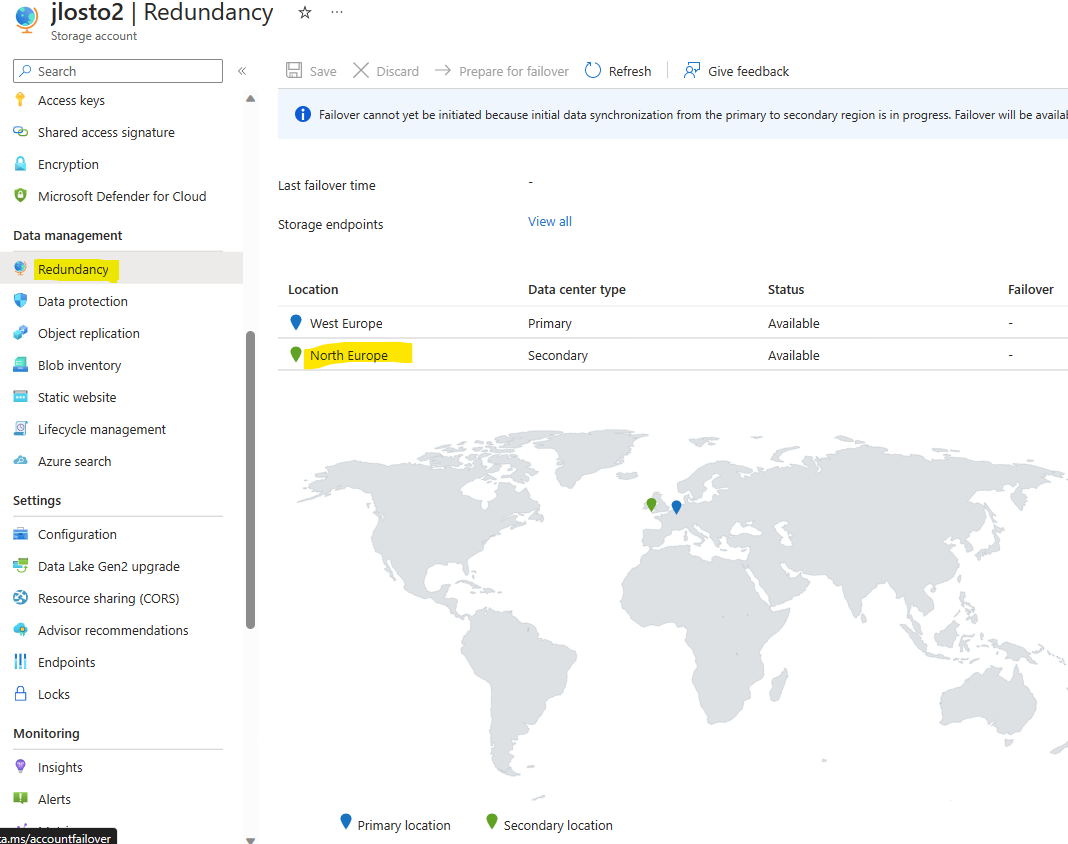This screenshot has height=844, width=1068.
Task: Click the sidebar scrollbar thumb
Action: click(x=251, y=480)
